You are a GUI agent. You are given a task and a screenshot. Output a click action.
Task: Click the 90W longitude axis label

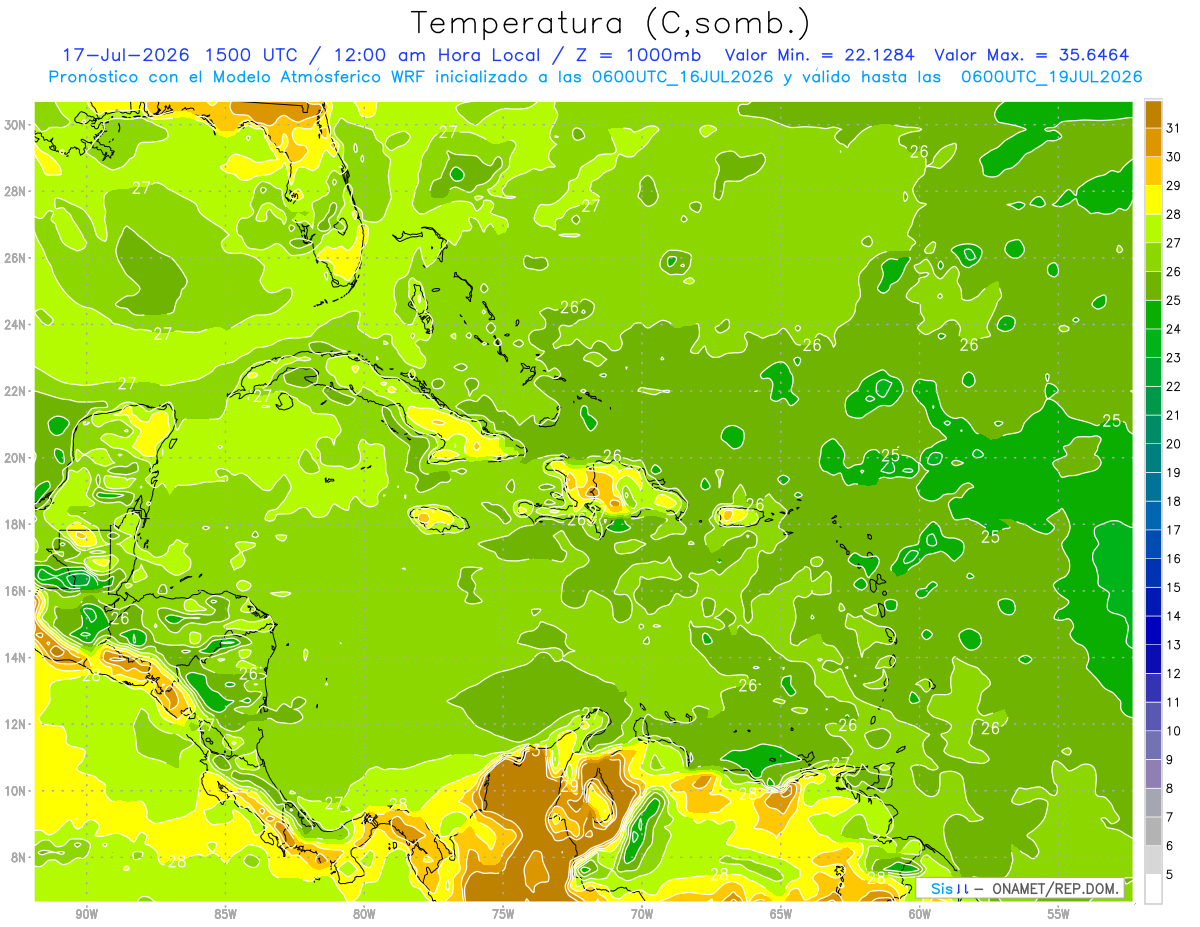coord(86,915)
